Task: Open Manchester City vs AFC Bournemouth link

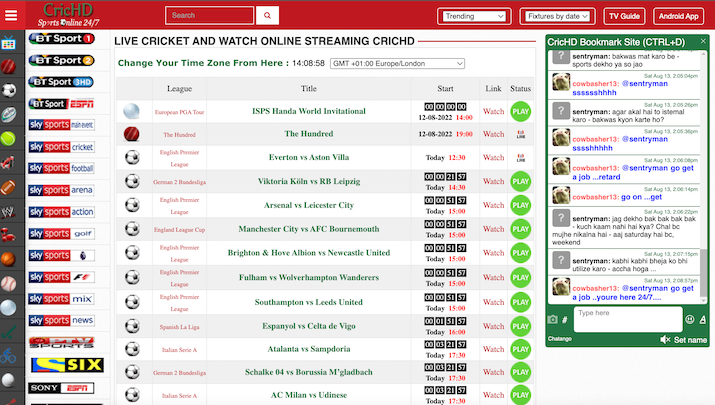Action: [309, 229]
